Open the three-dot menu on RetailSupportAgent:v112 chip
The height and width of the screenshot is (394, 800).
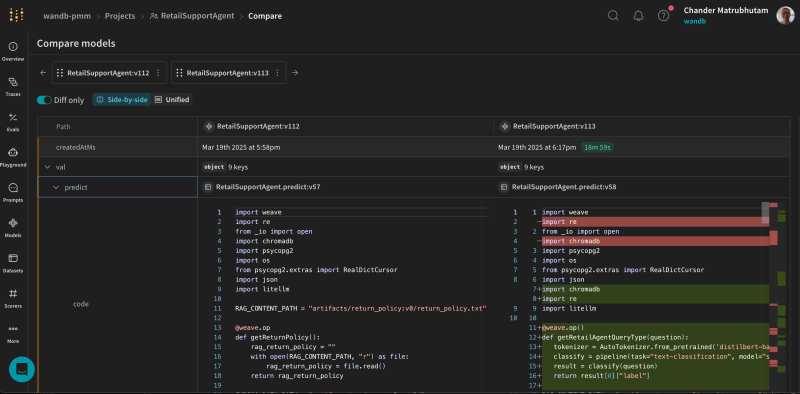coord(158,73)
